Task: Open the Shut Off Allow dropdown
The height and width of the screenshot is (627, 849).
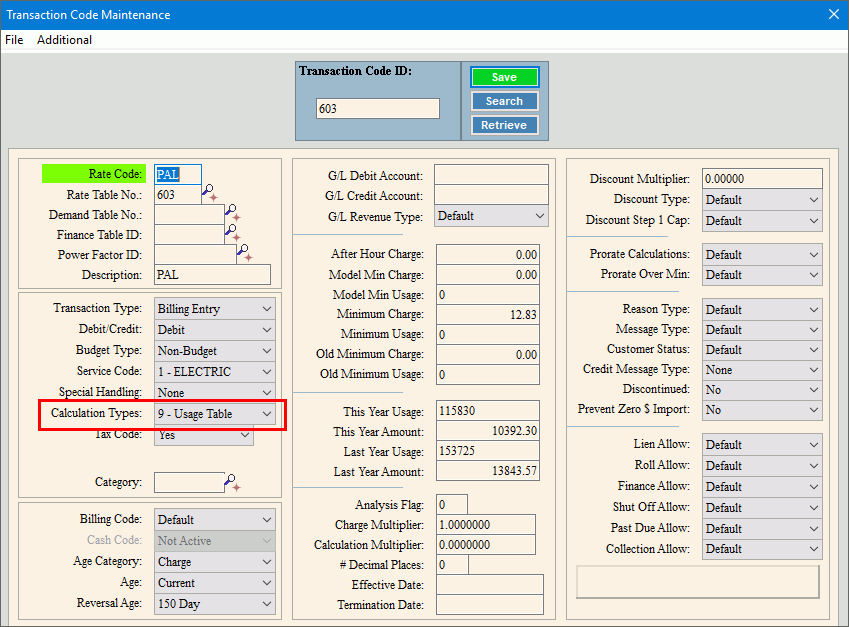Action: (x=813, y=507)
